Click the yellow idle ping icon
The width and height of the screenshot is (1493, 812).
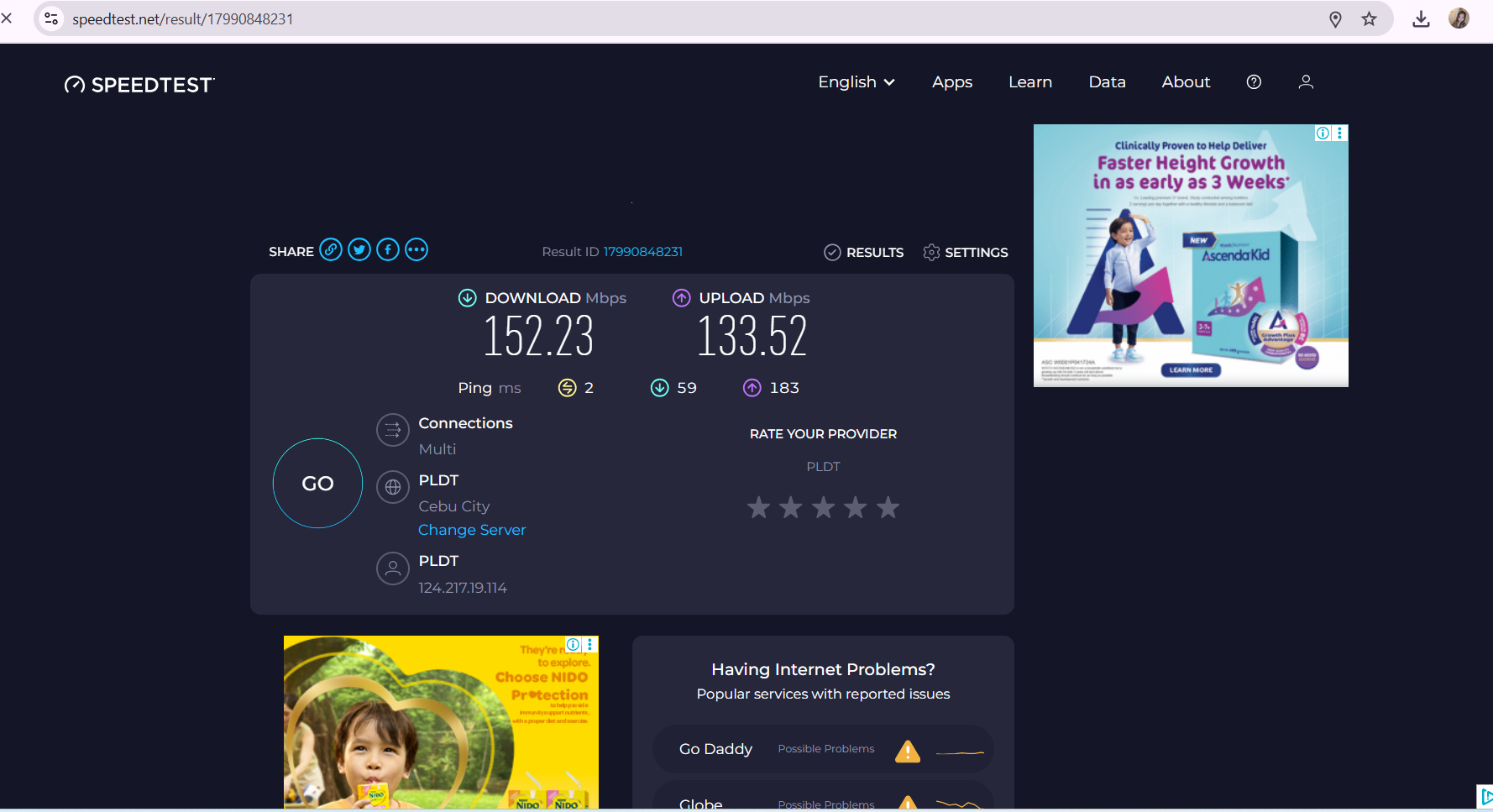tap(568, 387)
